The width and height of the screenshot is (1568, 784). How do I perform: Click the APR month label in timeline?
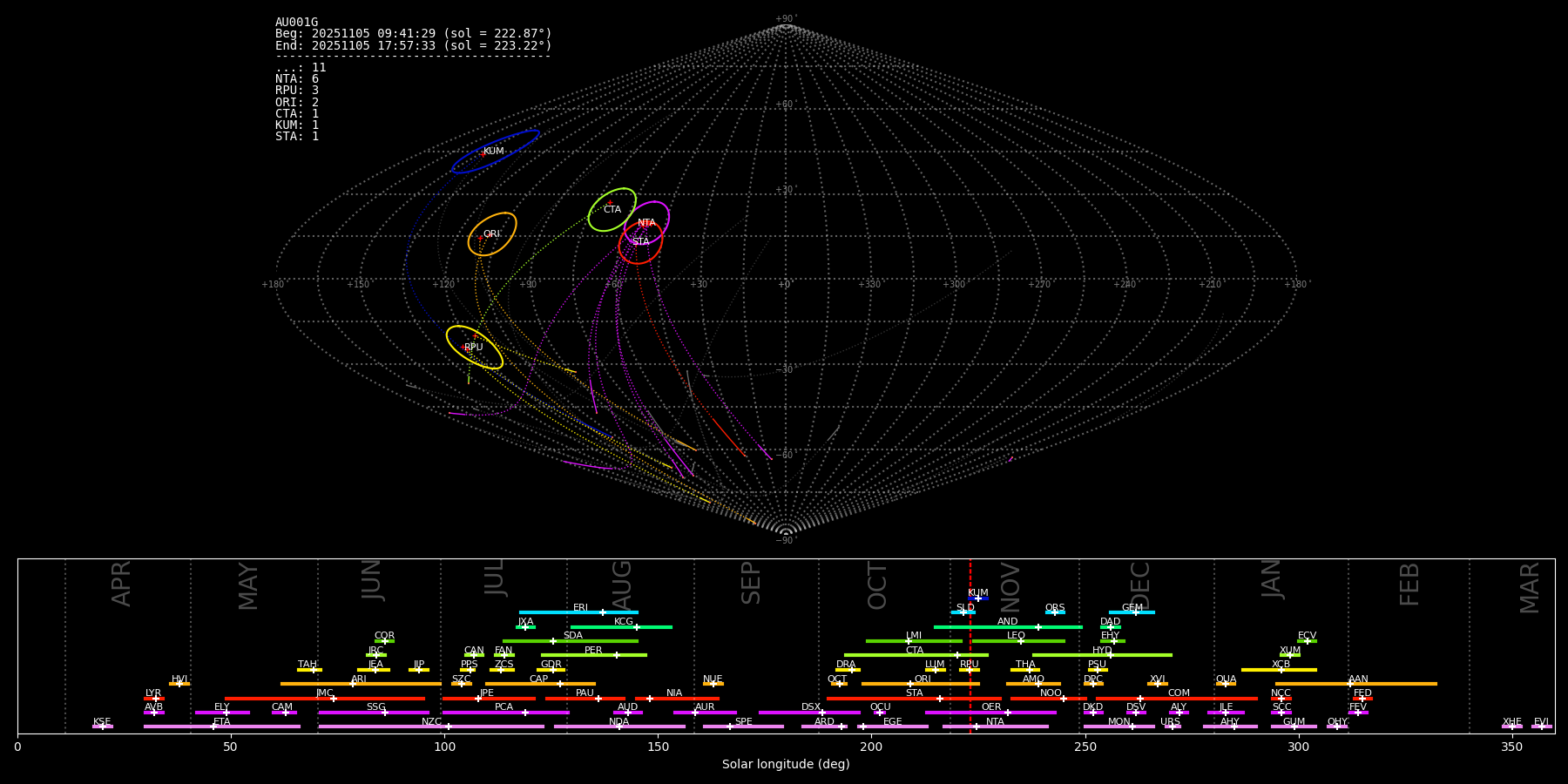coord(121,584)
